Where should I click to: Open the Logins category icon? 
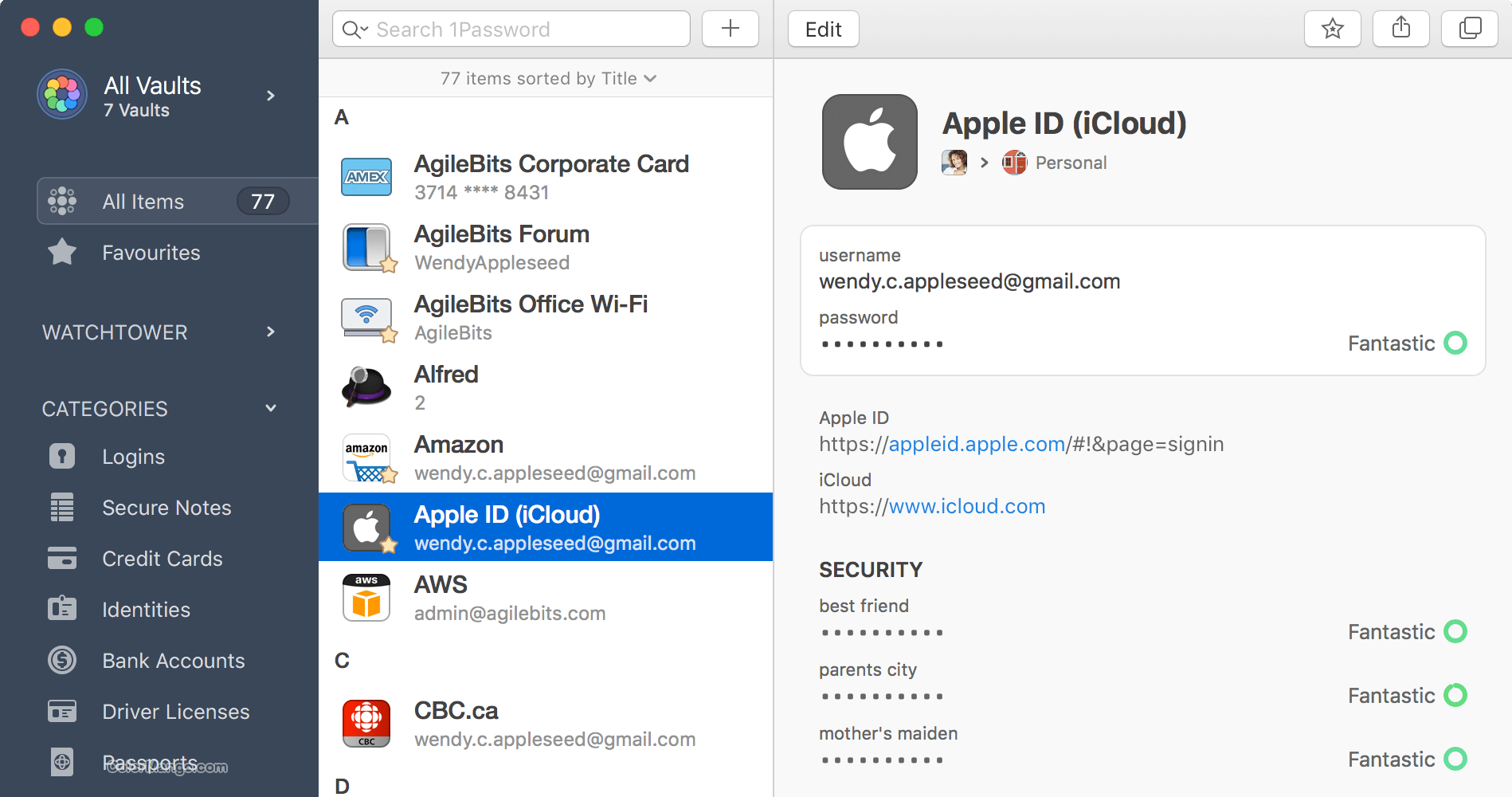[61, 456]
